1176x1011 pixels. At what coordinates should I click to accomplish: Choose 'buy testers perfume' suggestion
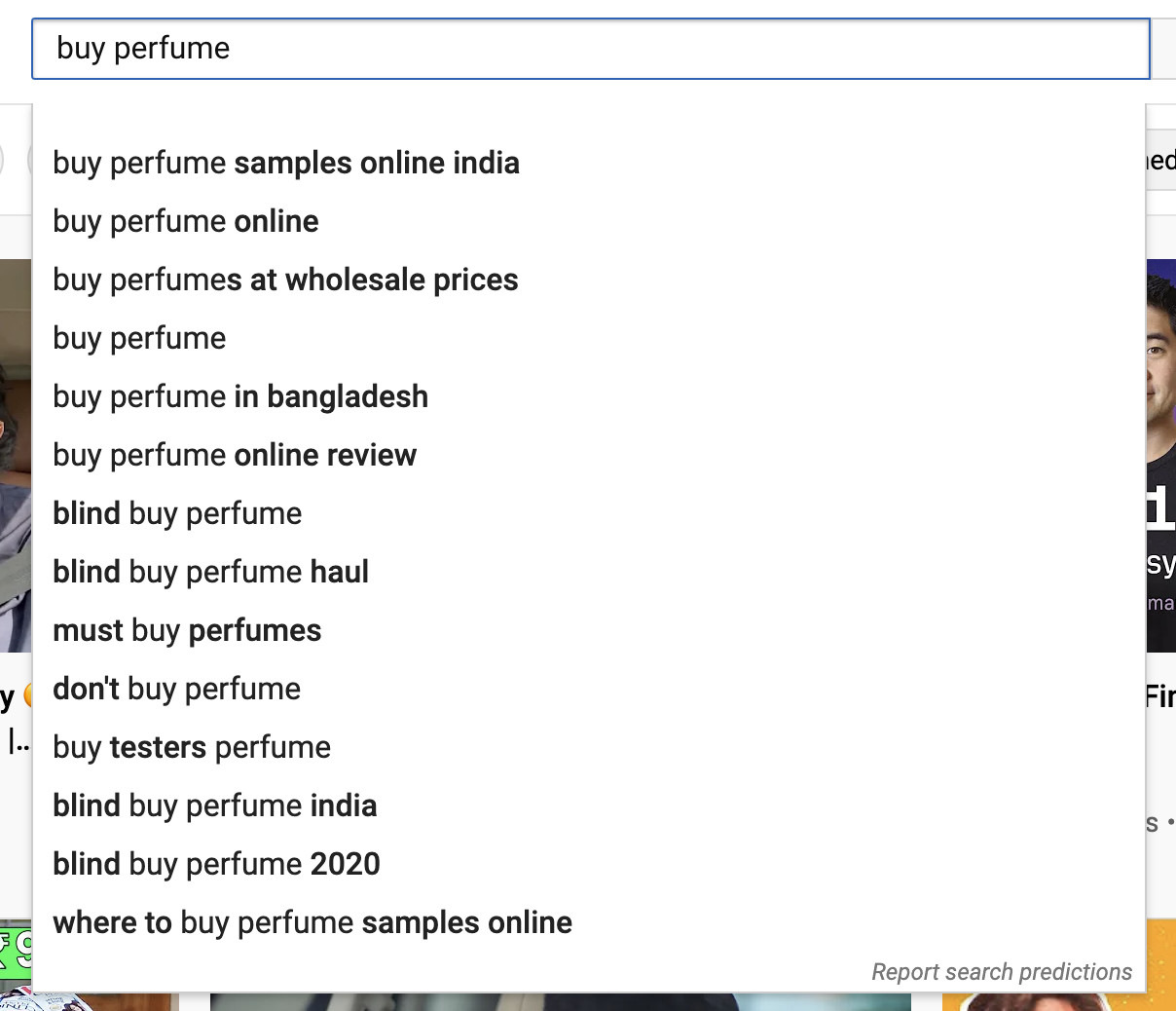pos(589,747)
